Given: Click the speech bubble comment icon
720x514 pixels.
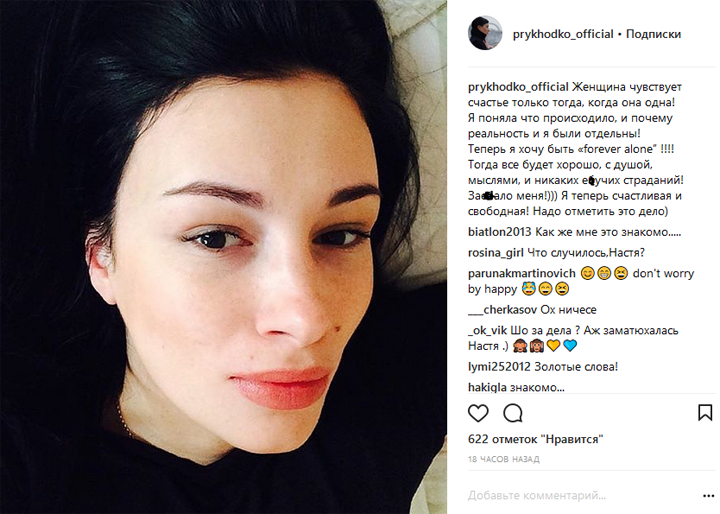Looking at the screenshot, I should coord(513,413).
